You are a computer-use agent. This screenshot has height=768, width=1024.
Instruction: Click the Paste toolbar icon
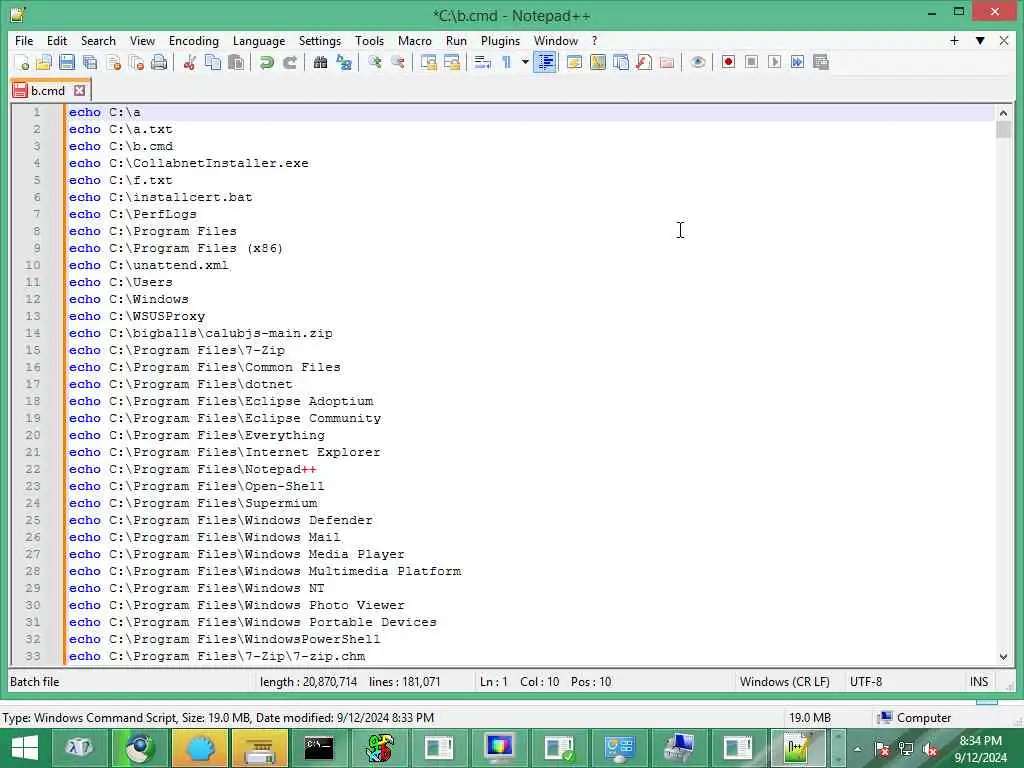(236, 62)
